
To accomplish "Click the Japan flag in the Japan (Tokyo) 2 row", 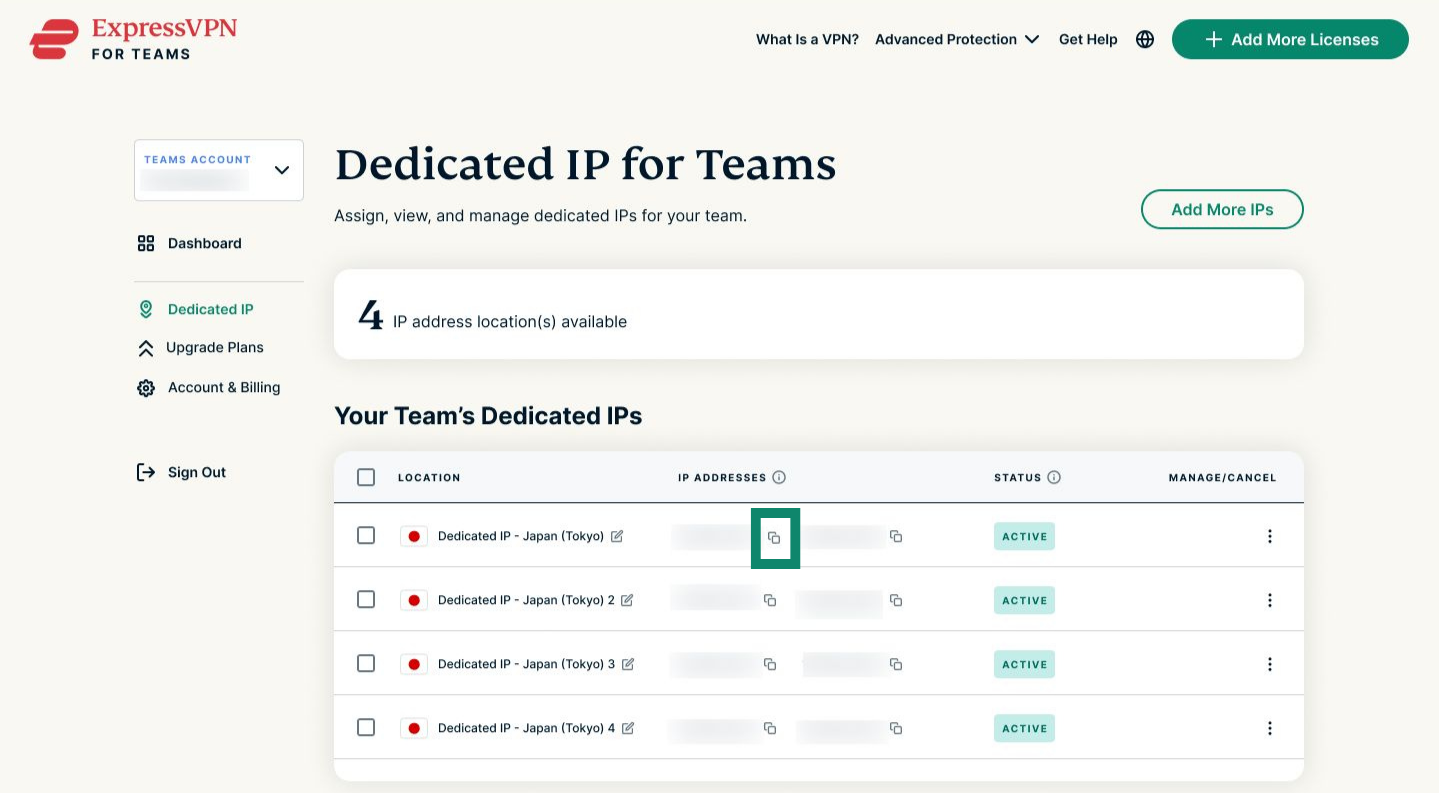I will (x=414, y=600).
